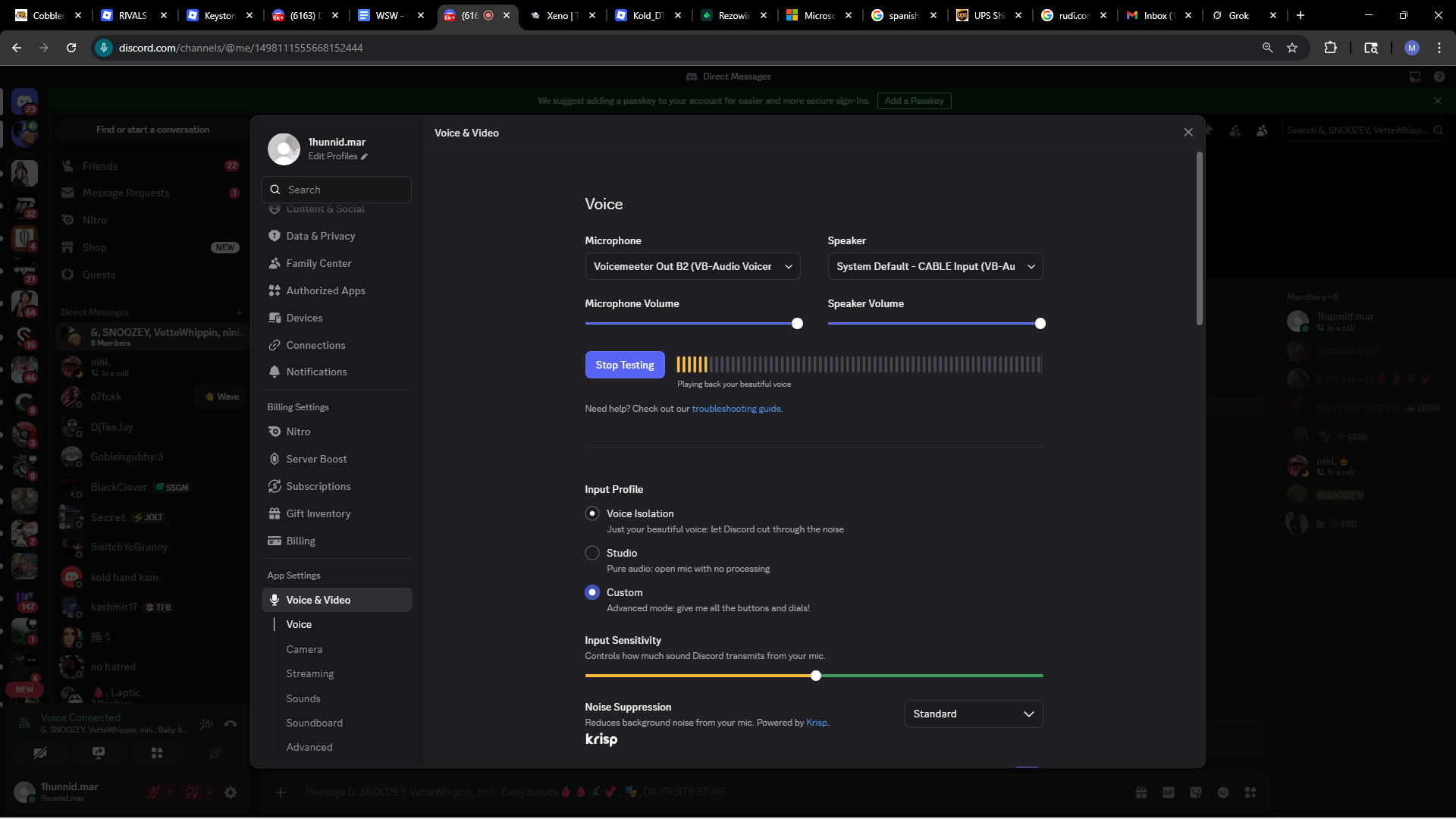1456x819 pixels.
Task: Open the browser zoom magnifier icon
Action: (1267, 48)
